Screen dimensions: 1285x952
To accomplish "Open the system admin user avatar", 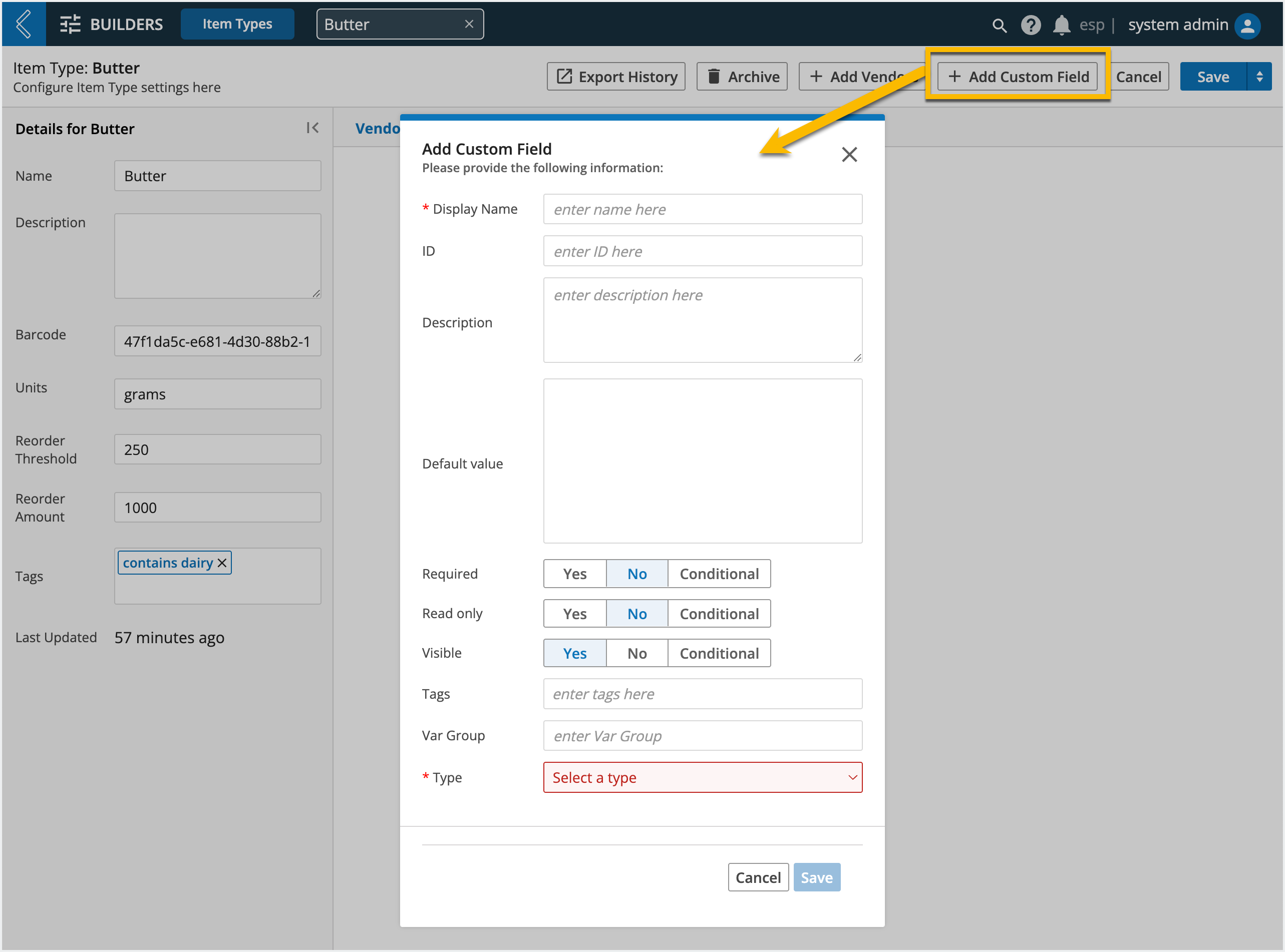I will 1247,26.
